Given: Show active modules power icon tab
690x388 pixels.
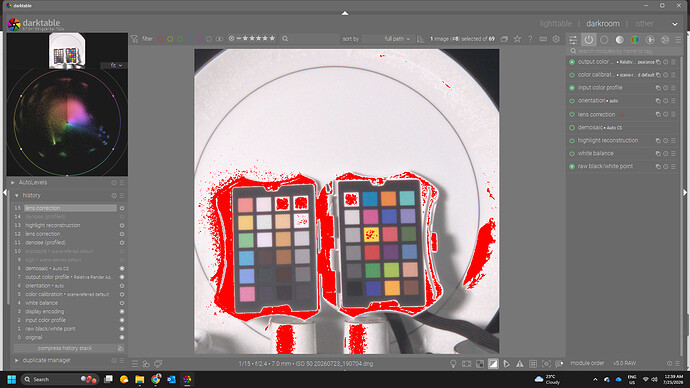Looking at the screenshot, I should (588, 40).
